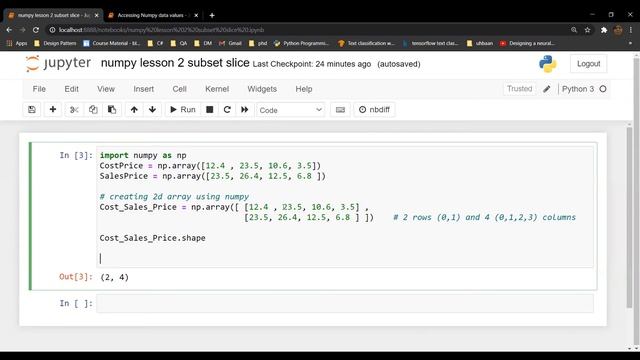Viewport: 640px width, 360px height.
Task: Click the kernel idle circle indicator
Action: coord(603,89)
